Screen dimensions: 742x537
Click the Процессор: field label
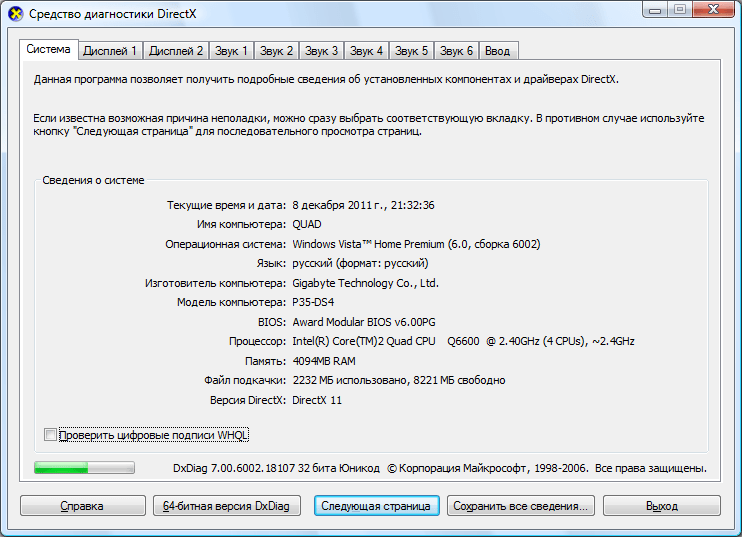pyautogui.click(x=257, y=341)
